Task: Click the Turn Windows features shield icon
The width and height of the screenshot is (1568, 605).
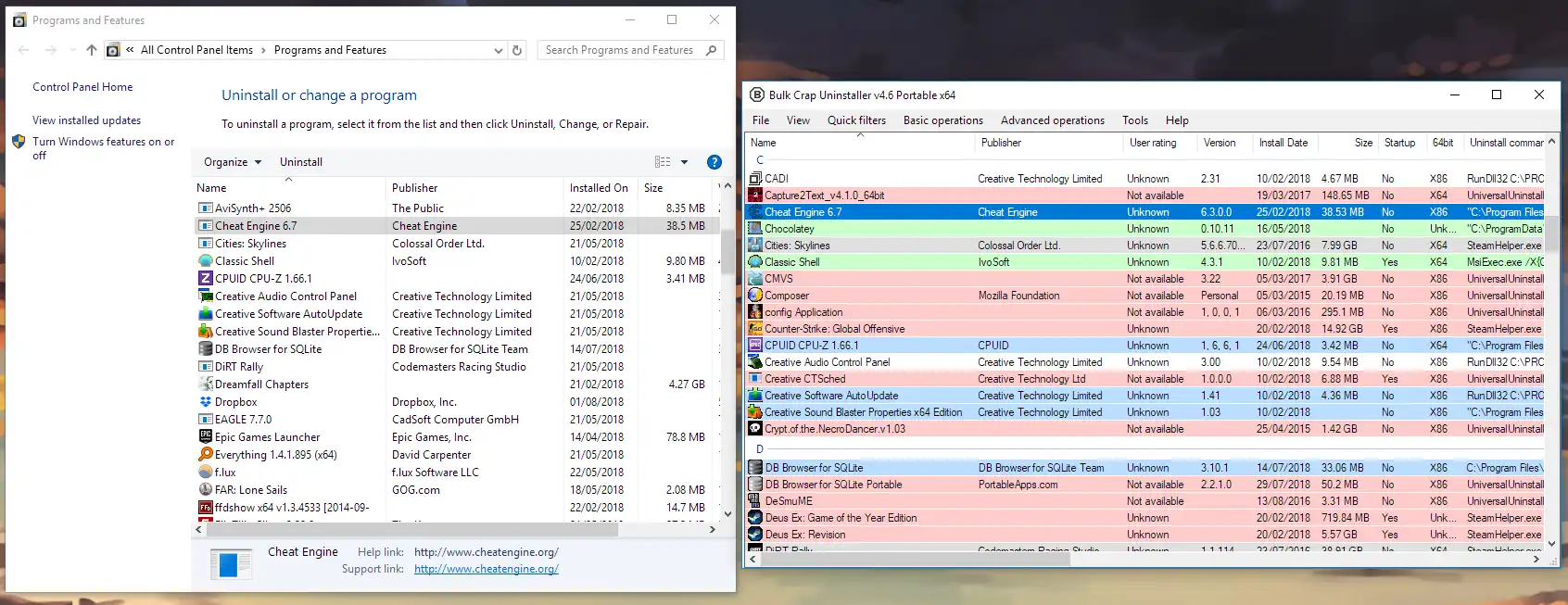Action: click(x=19, y=142)
